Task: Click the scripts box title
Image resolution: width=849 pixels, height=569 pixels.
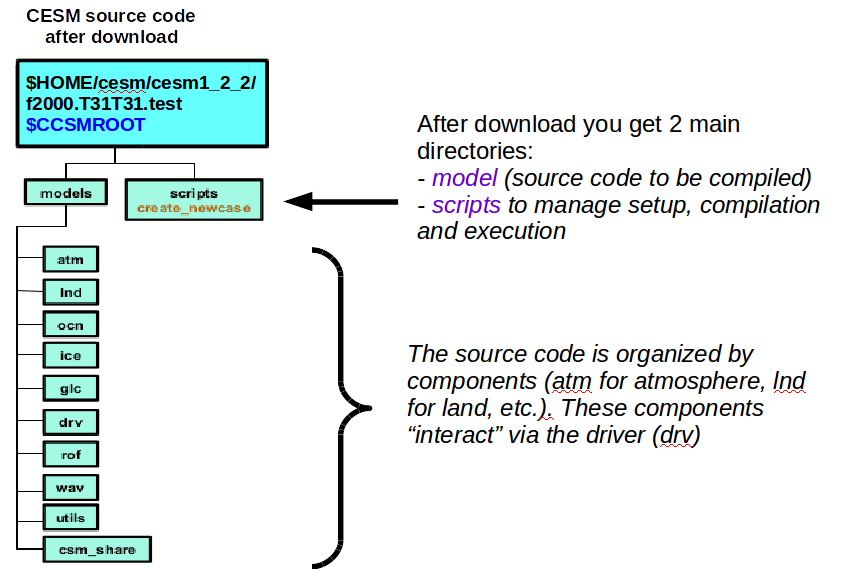Action: point(194,192)
